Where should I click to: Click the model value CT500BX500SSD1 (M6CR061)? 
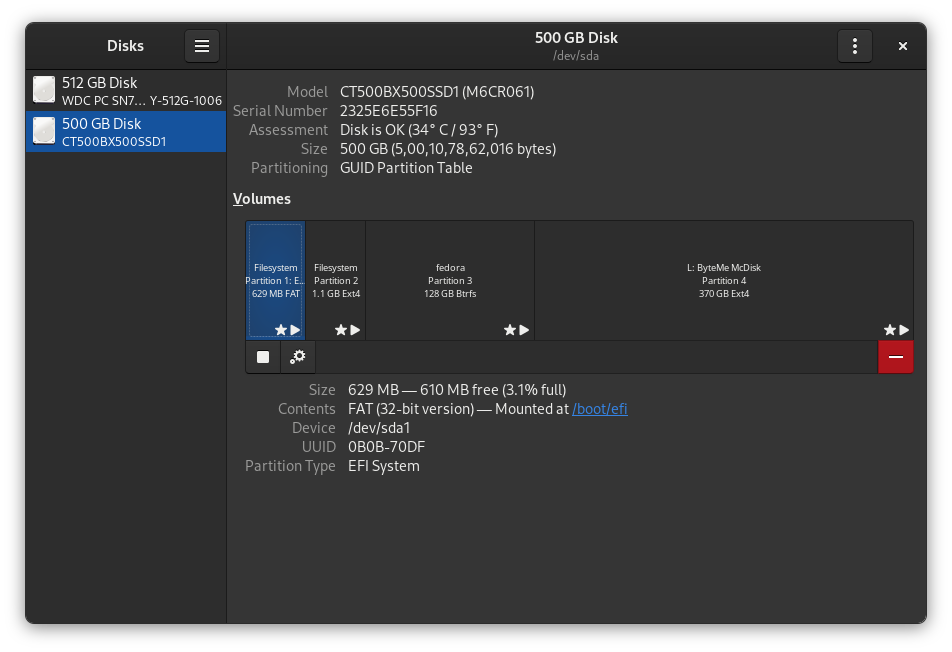click(437, 92)
